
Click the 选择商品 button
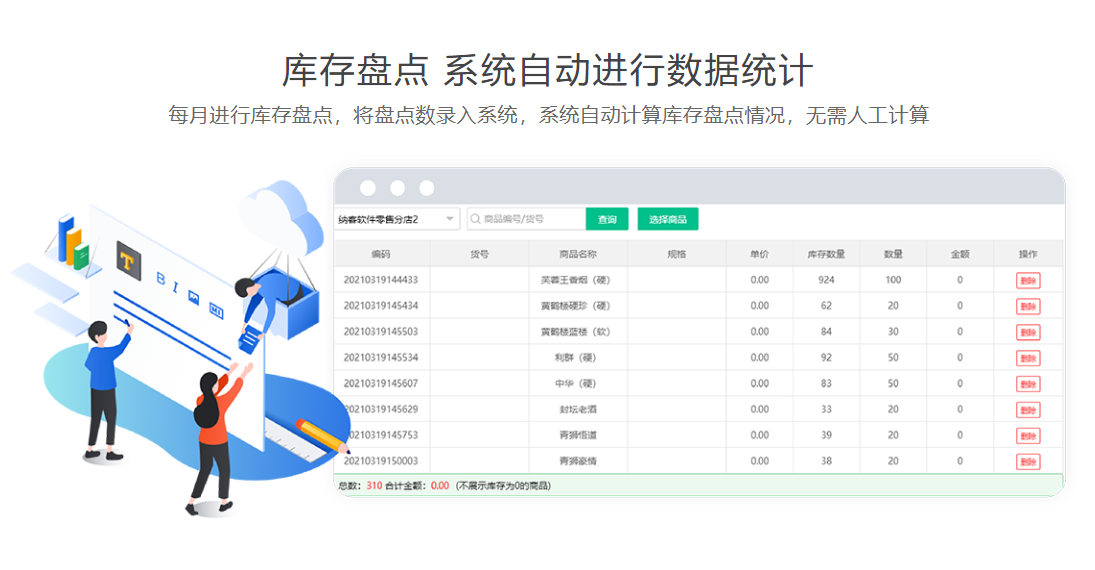click(667, 219)
